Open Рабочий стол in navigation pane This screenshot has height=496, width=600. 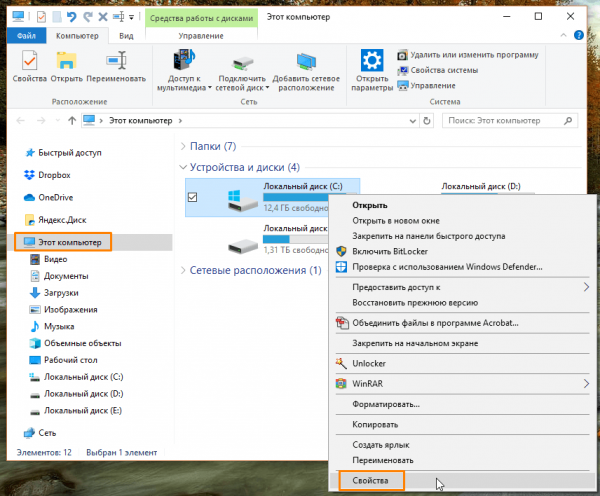[x=64, y=360]
